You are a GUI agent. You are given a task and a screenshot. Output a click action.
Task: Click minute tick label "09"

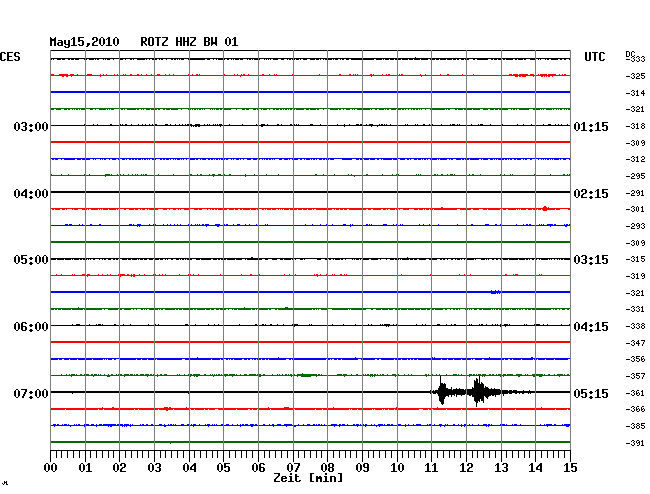coord(362,467)
